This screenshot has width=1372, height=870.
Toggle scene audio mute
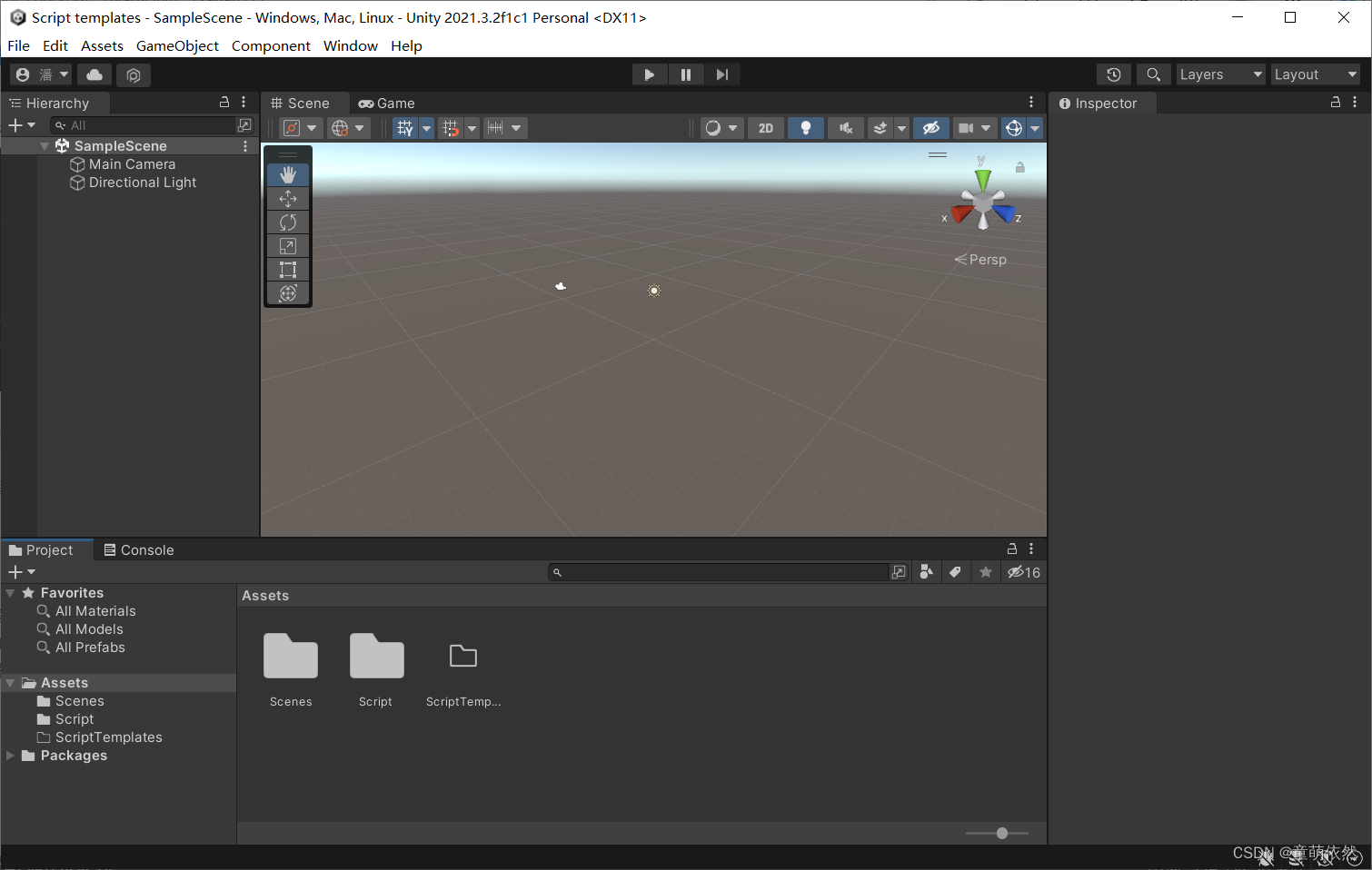tap(846, 128)
